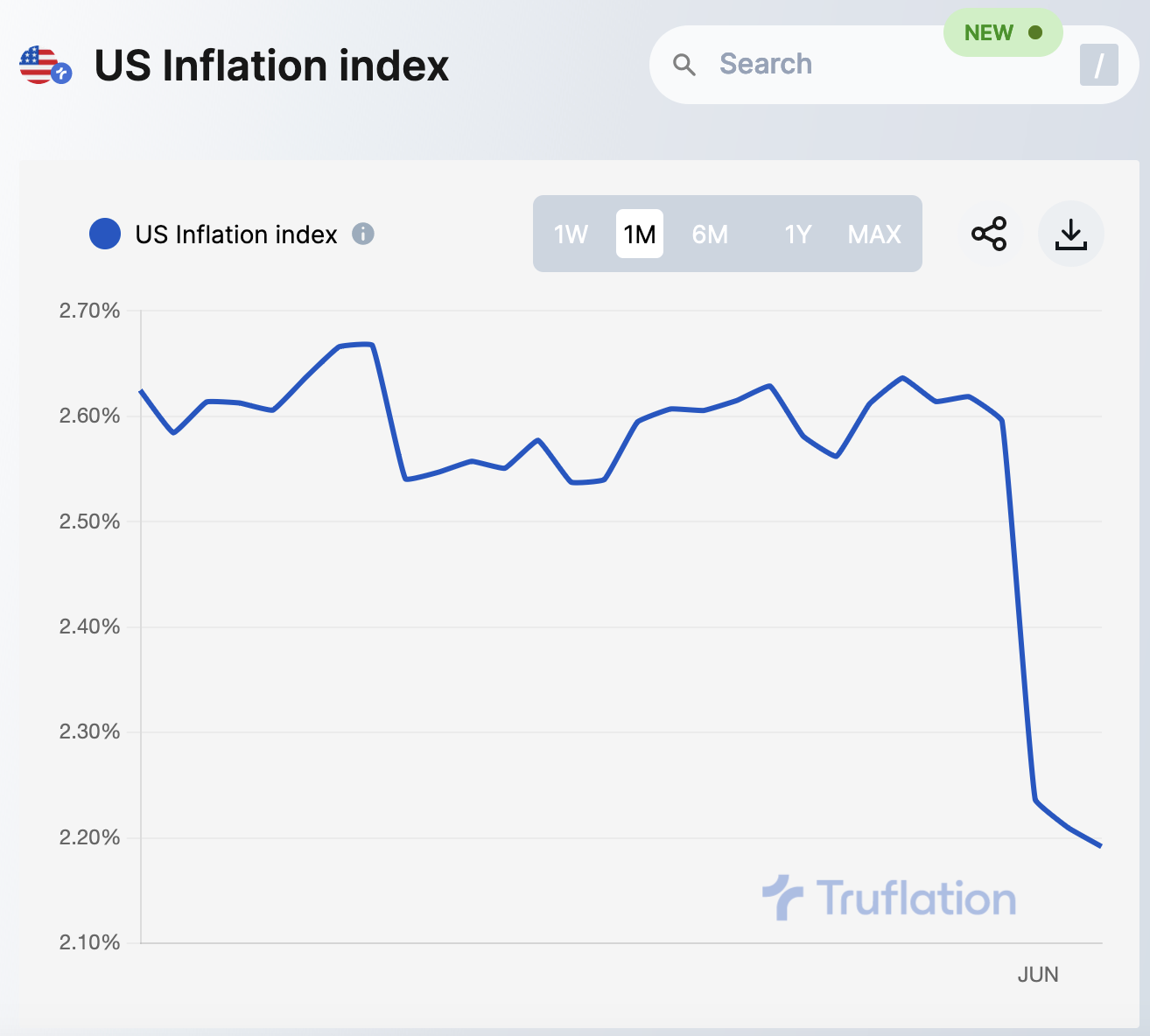Image resolution: width=1150 pixels, height=1036 pixels.
Task: Click the Truflation watermark logo
Action: (889, 898)
